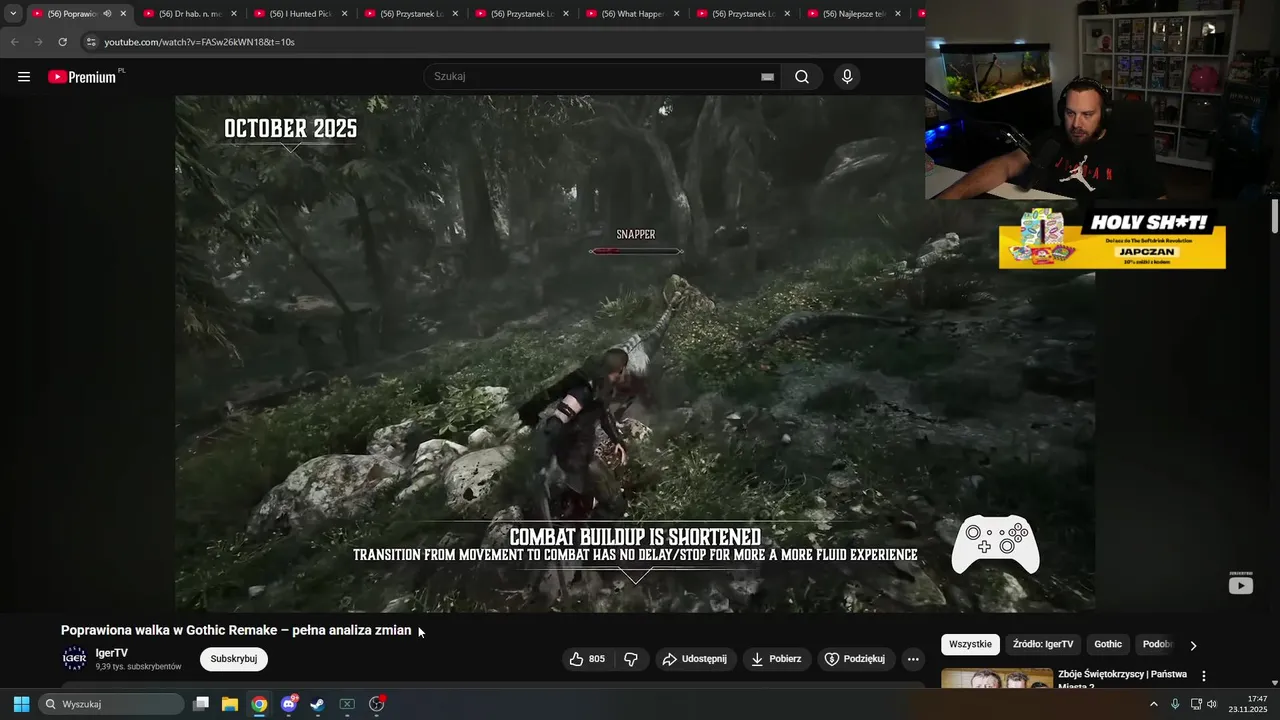Open the Chrome tab search dropdown

tap(13, 14)
